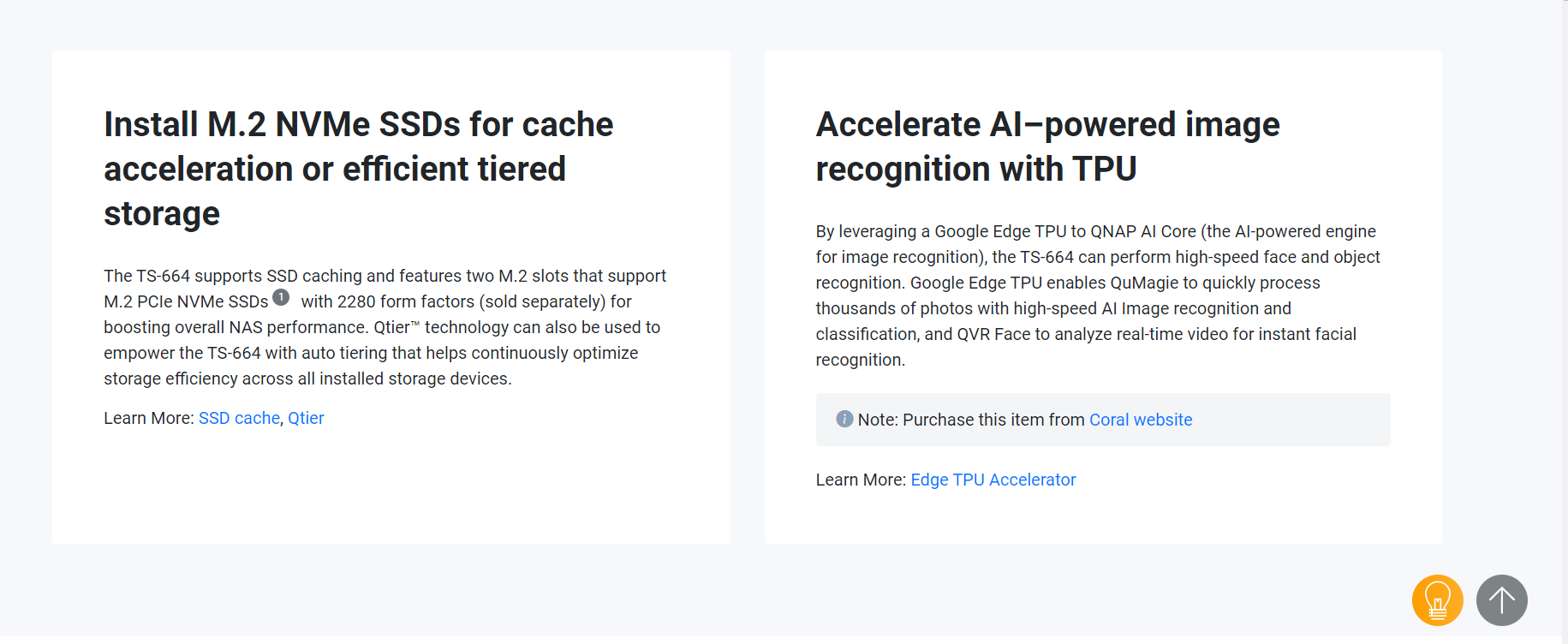Screen dimensions: 1568x644
Task: Click the gray back-to-top arrow button
Action: (x=1501, y=600)
